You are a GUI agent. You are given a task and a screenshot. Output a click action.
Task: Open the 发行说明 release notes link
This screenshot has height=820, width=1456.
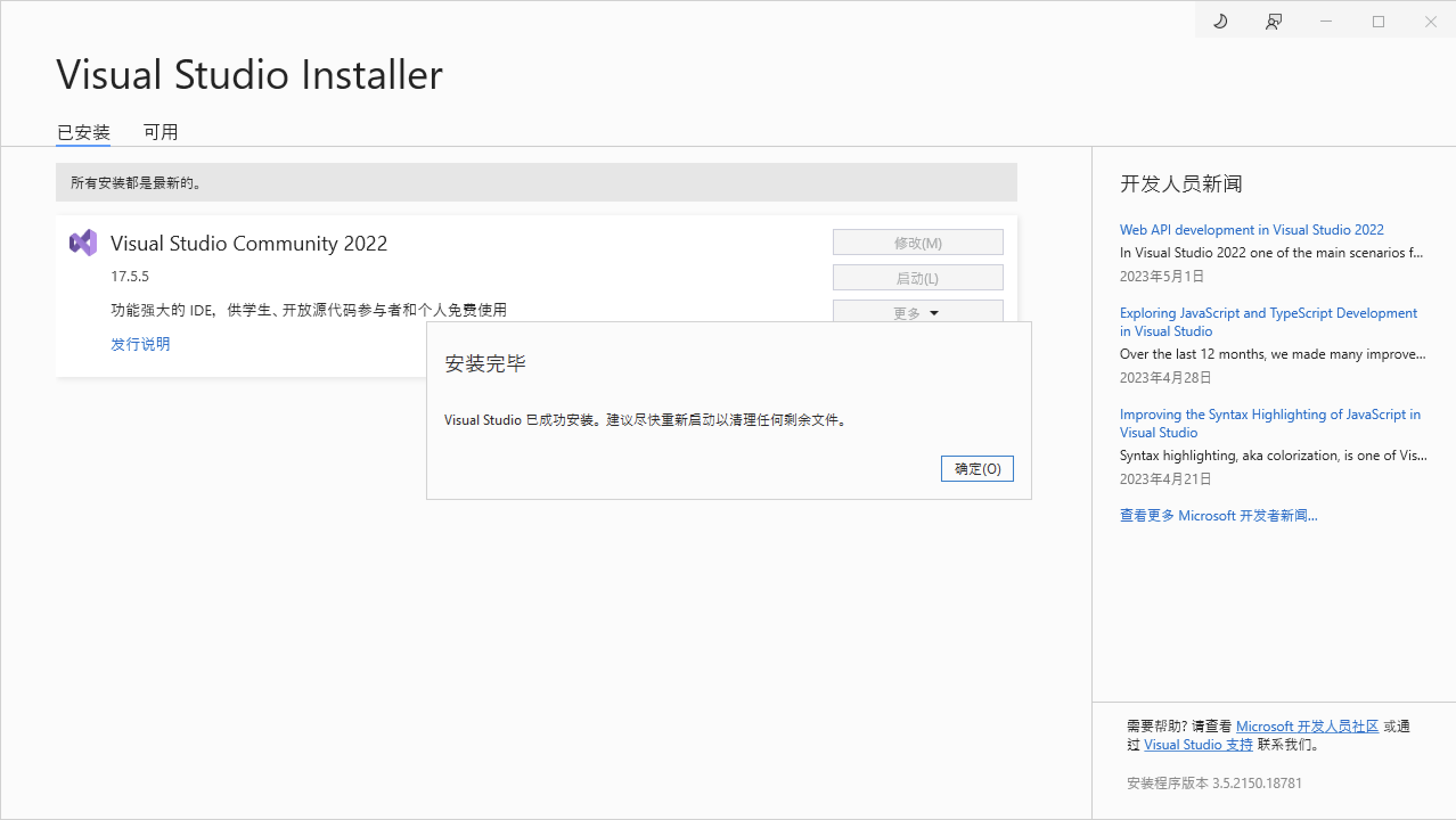tap(140, 344)
